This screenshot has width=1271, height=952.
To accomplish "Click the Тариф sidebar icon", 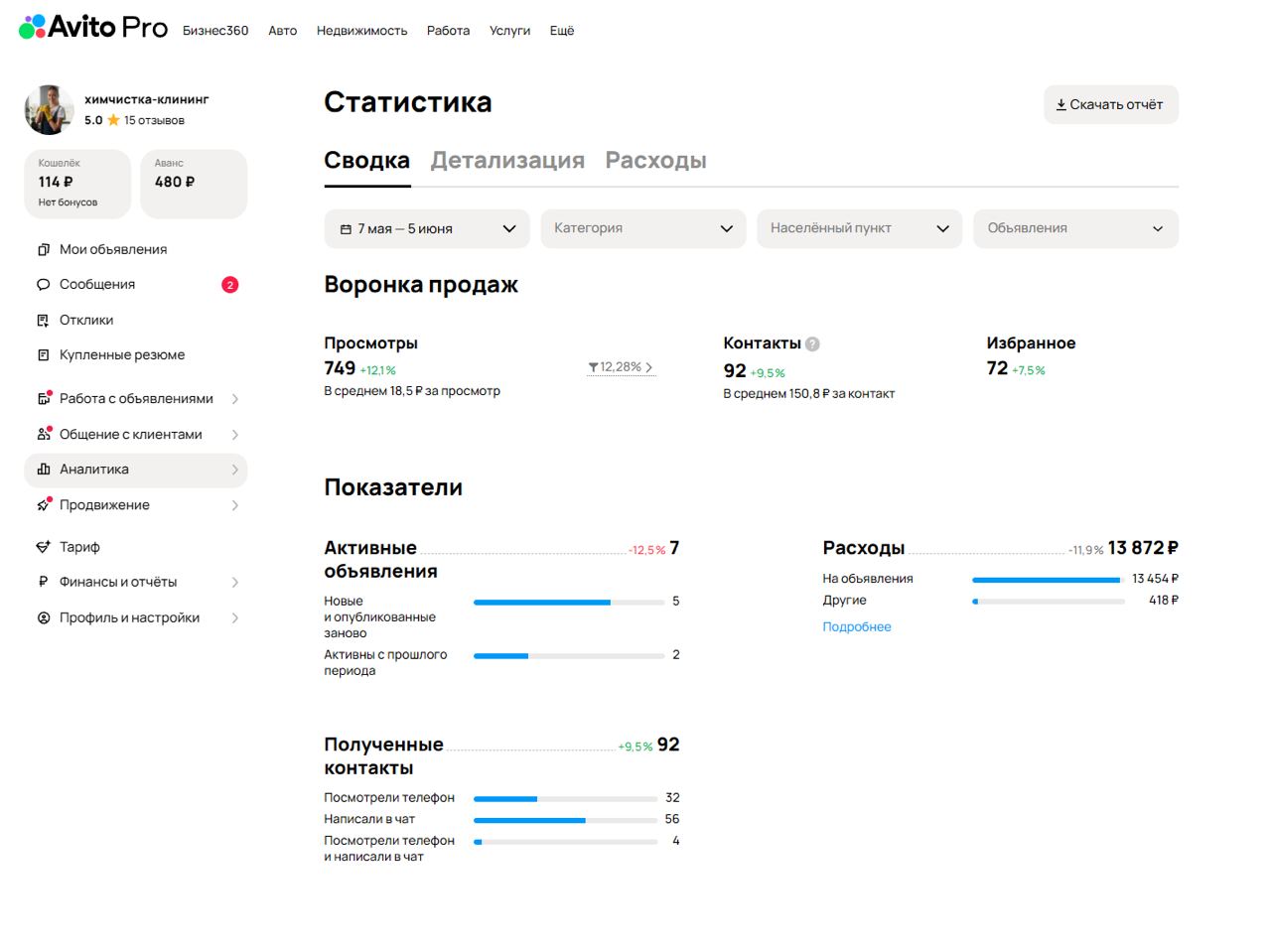I will tap(43, 547).
